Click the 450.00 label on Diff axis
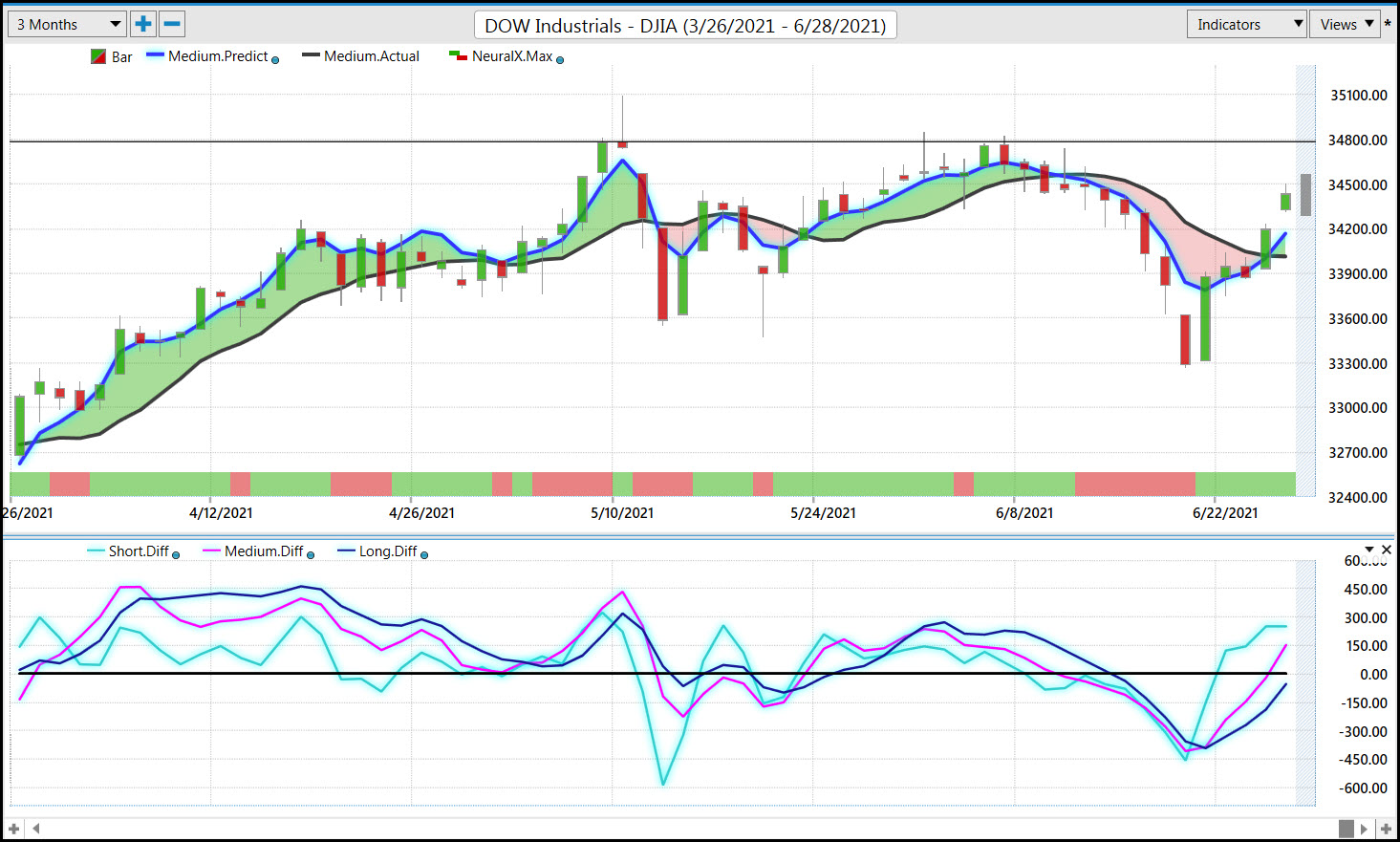Screen dimensions: 1400x842 pos(1364,589)
